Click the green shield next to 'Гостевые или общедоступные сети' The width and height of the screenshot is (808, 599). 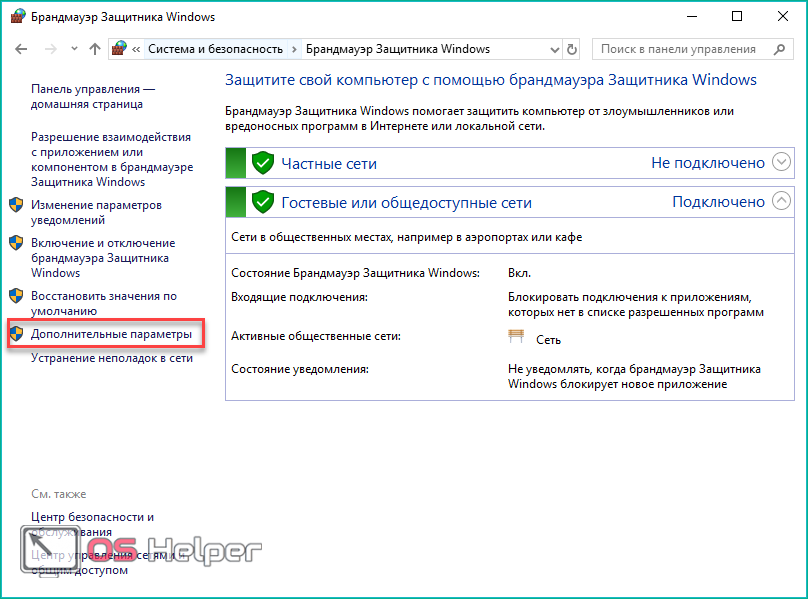pos(263,202)
